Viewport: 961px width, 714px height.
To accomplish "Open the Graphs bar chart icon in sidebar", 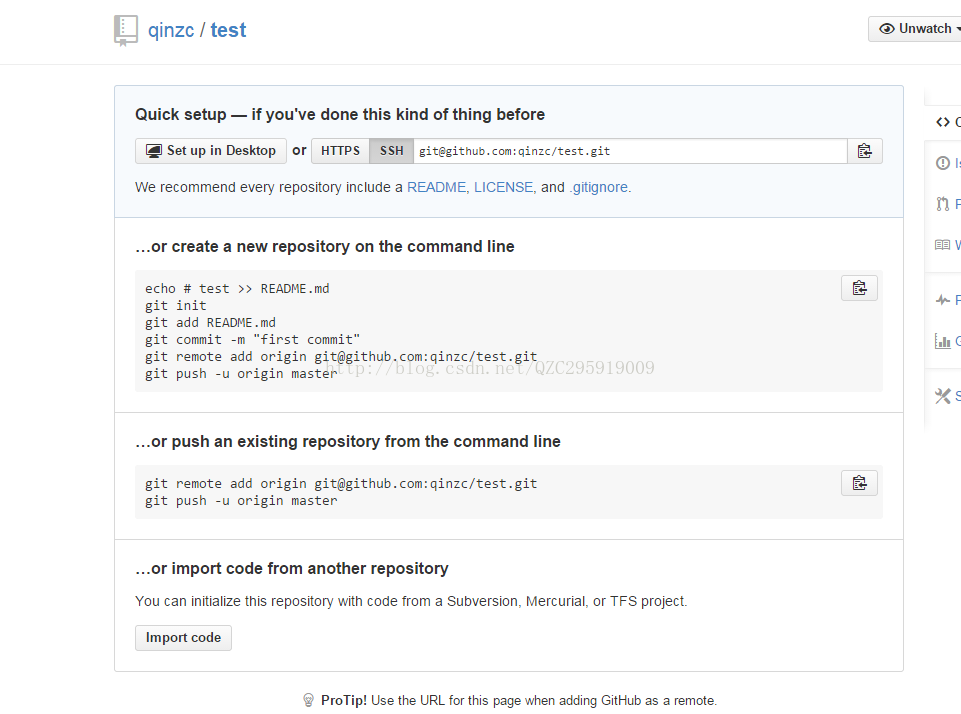I will pyautogui.click(x=943, y=341).
